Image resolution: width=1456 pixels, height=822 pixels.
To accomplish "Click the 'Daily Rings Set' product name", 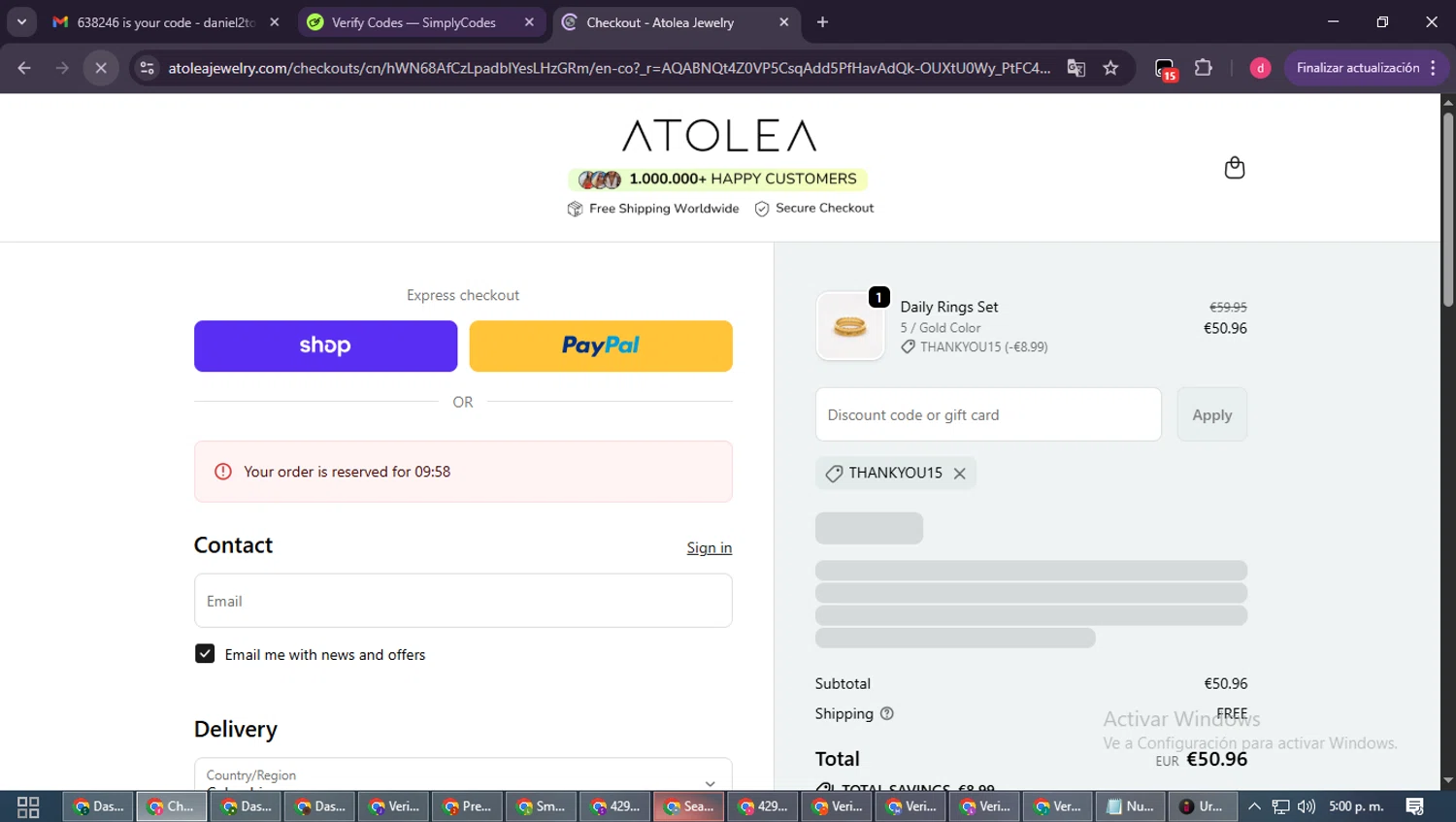I will pyautogui.click(x=949, y=307).
